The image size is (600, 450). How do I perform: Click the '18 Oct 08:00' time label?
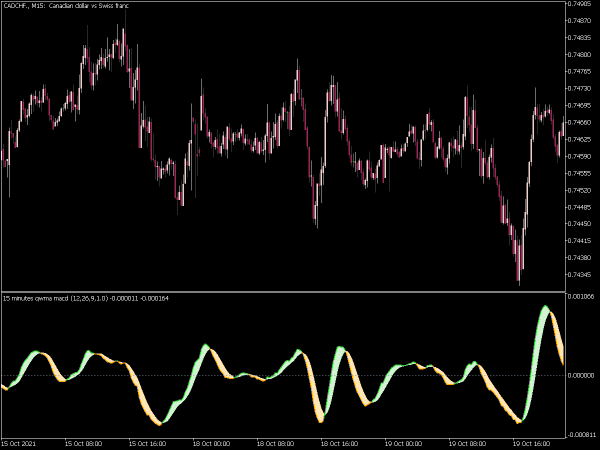pyautogui.click(x=275, y=443)
